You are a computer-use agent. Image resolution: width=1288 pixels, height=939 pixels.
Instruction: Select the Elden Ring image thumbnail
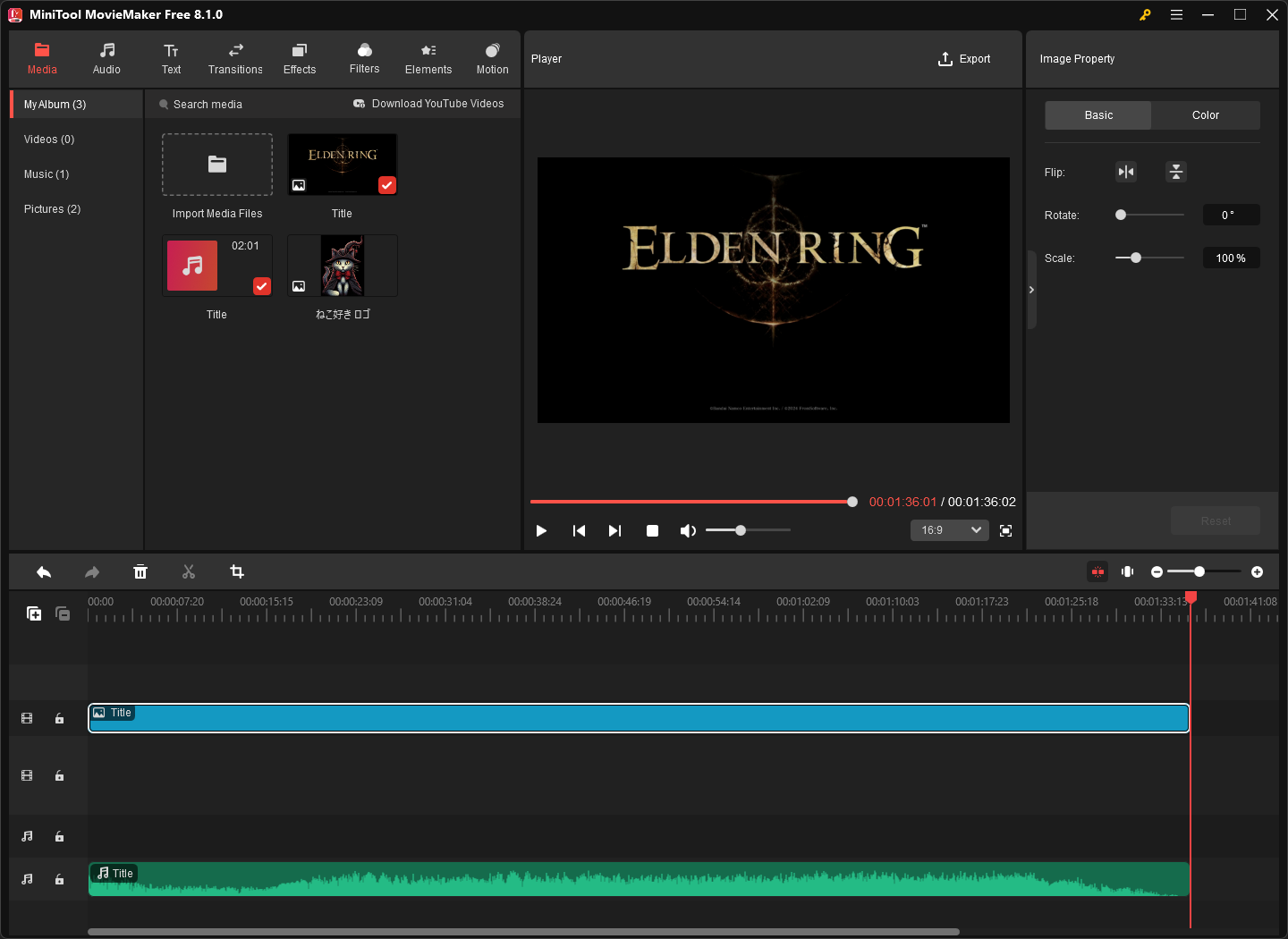pyautogui.click(x=343, y=165)
